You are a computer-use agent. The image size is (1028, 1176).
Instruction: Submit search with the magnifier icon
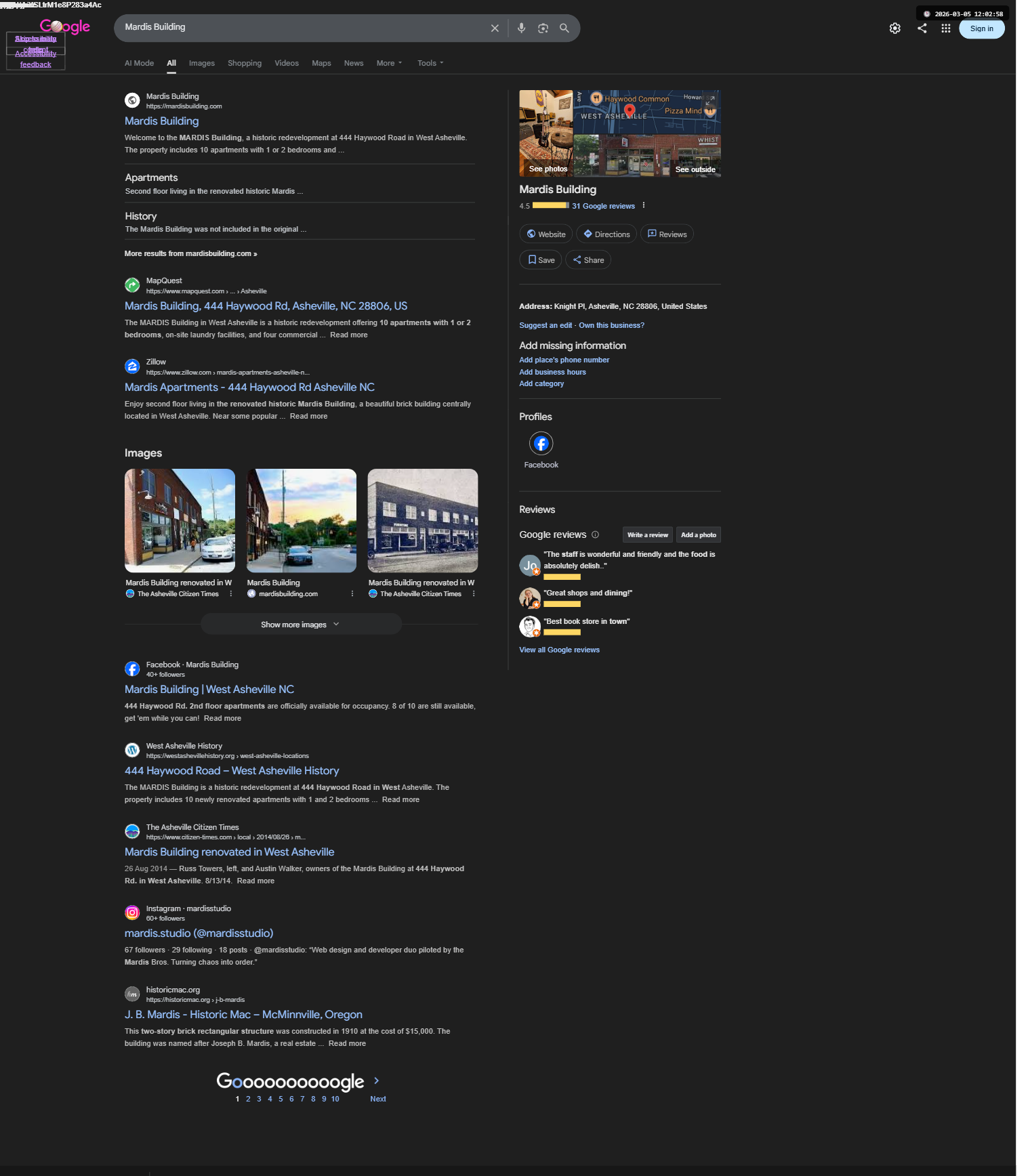point(564,28)
